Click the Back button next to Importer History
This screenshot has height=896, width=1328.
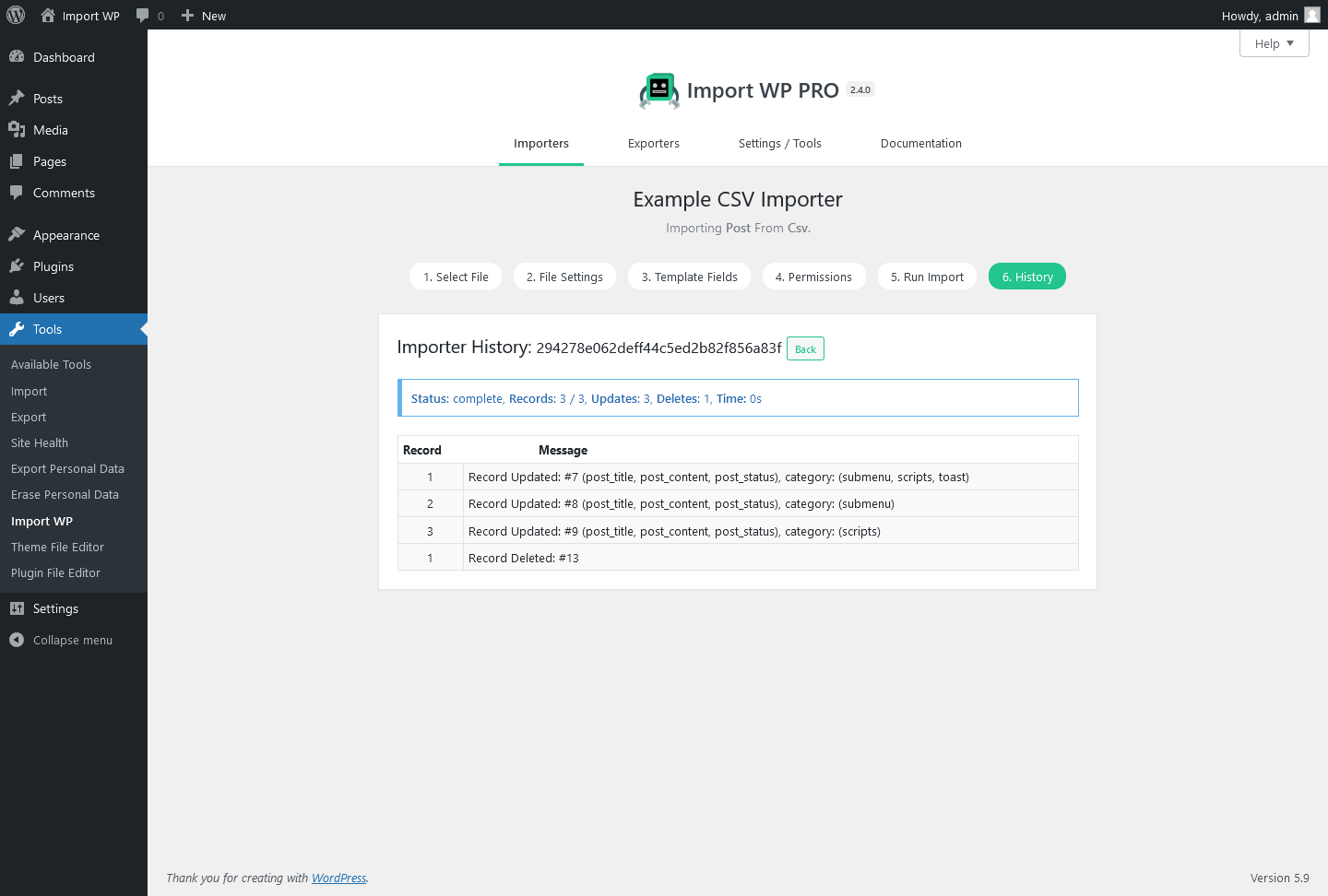[804, 348]
